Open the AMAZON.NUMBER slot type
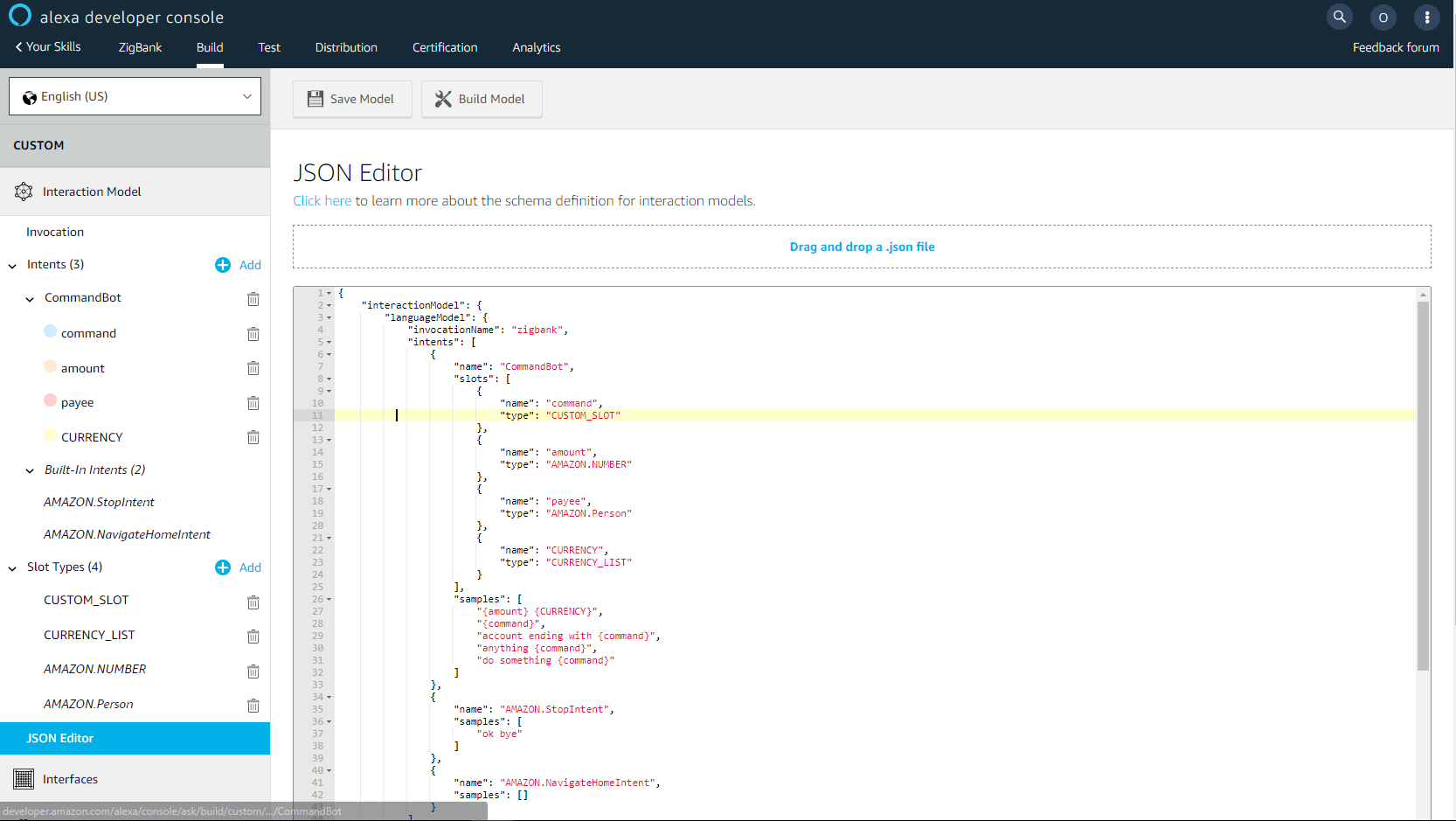1456x821 pixels. click(x=95, y=669)
